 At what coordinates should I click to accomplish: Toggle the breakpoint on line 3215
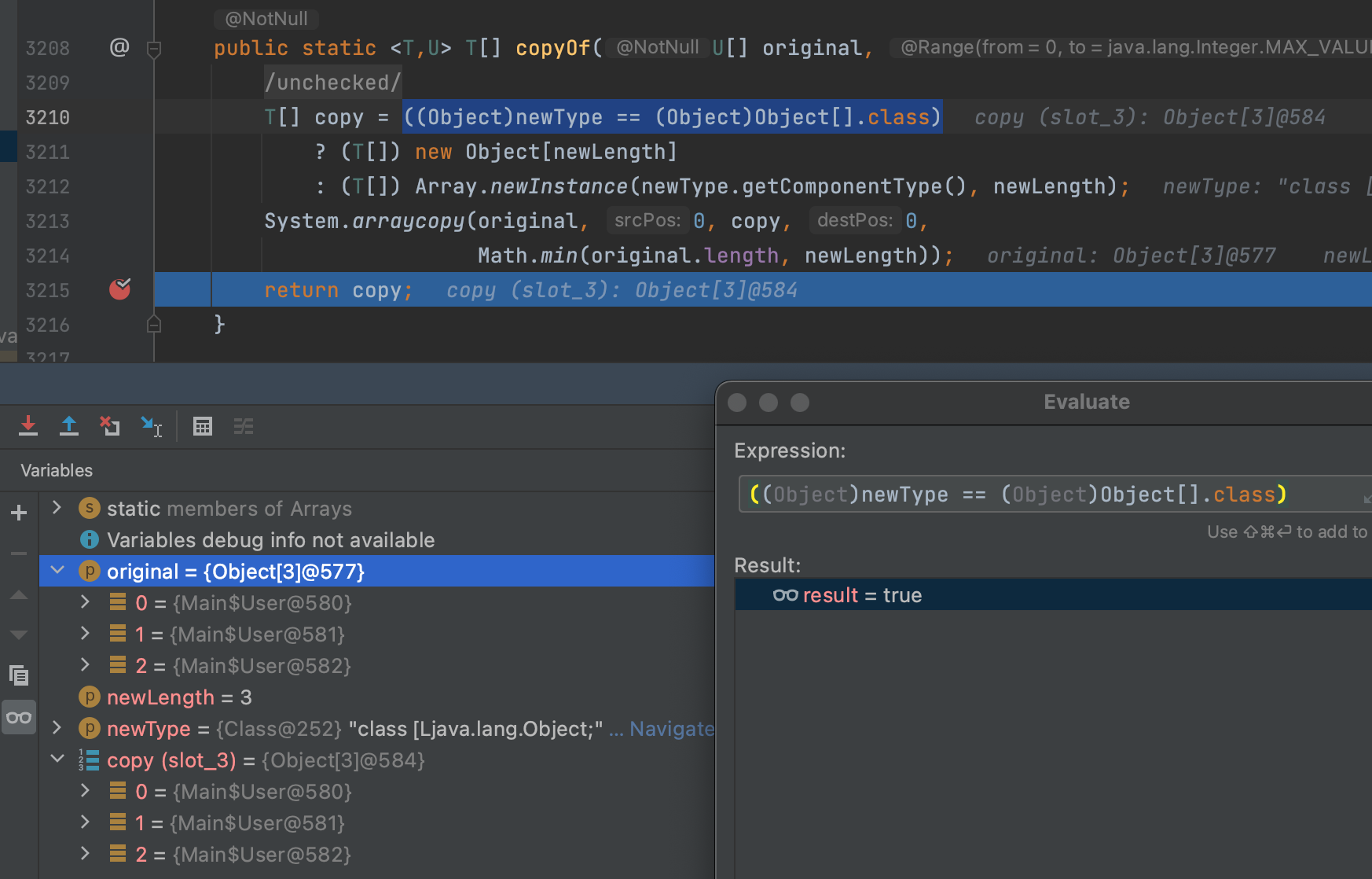point(119,289)
